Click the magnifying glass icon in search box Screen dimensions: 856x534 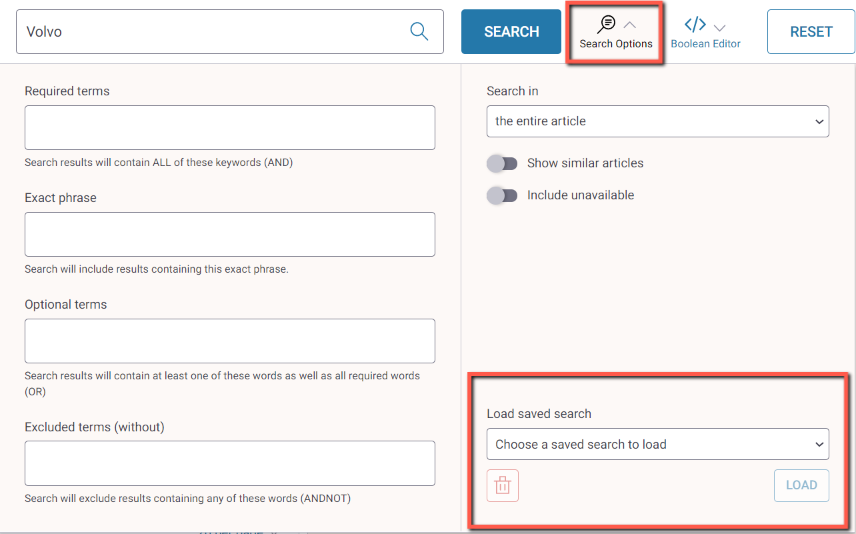coord(419,31)
